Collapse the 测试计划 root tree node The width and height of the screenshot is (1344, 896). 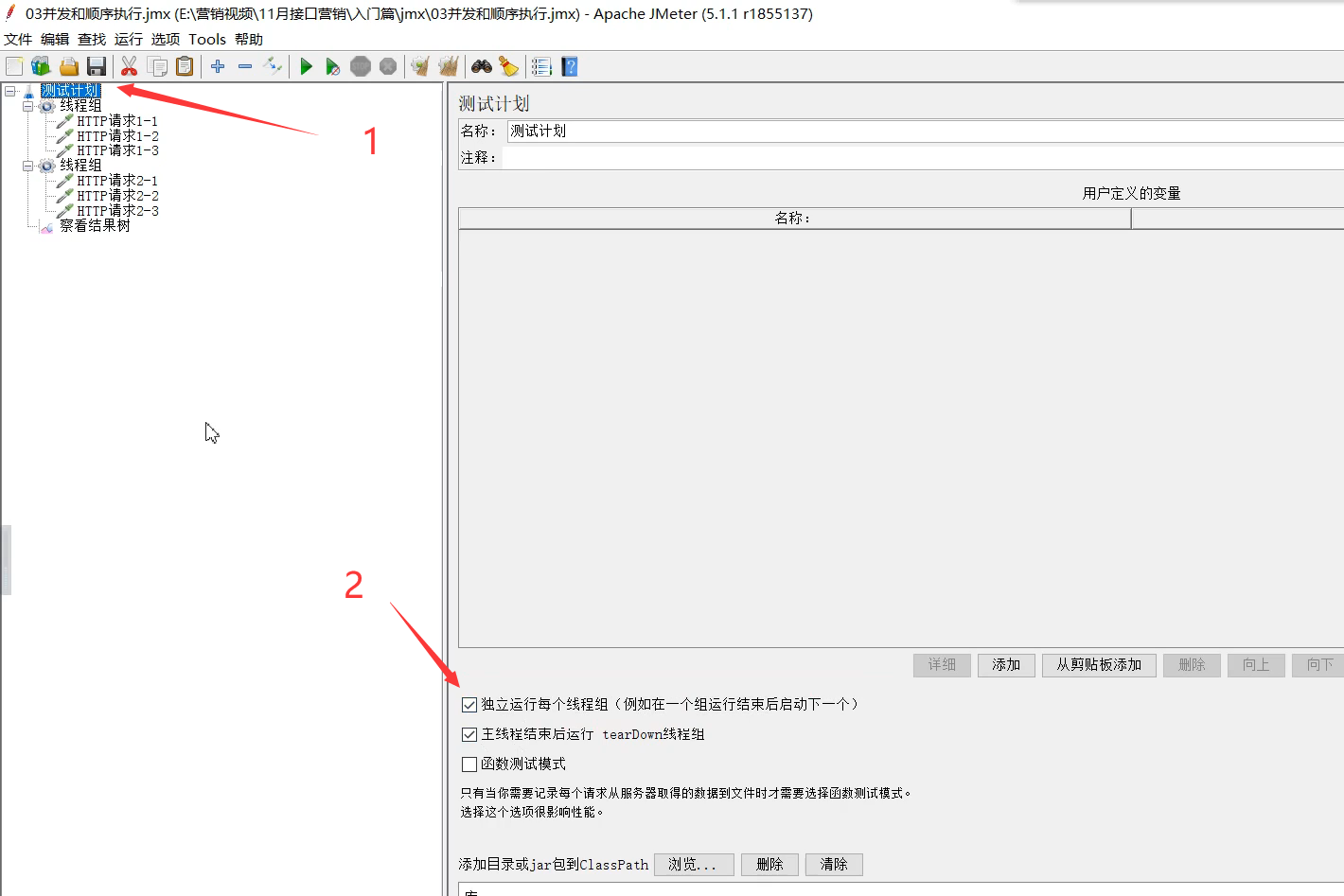10,91
